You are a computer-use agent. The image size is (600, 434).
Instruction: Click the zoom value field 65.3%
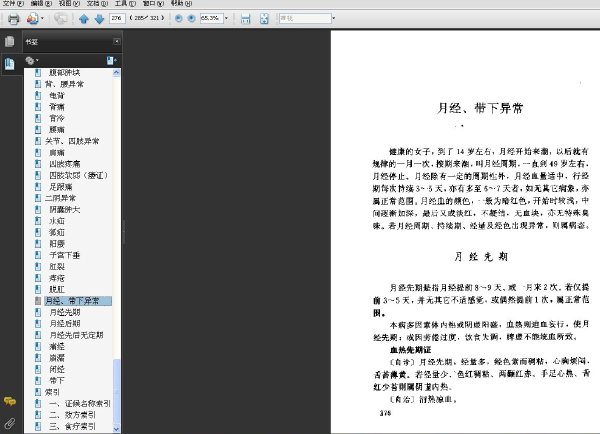(x=212, y=18)
